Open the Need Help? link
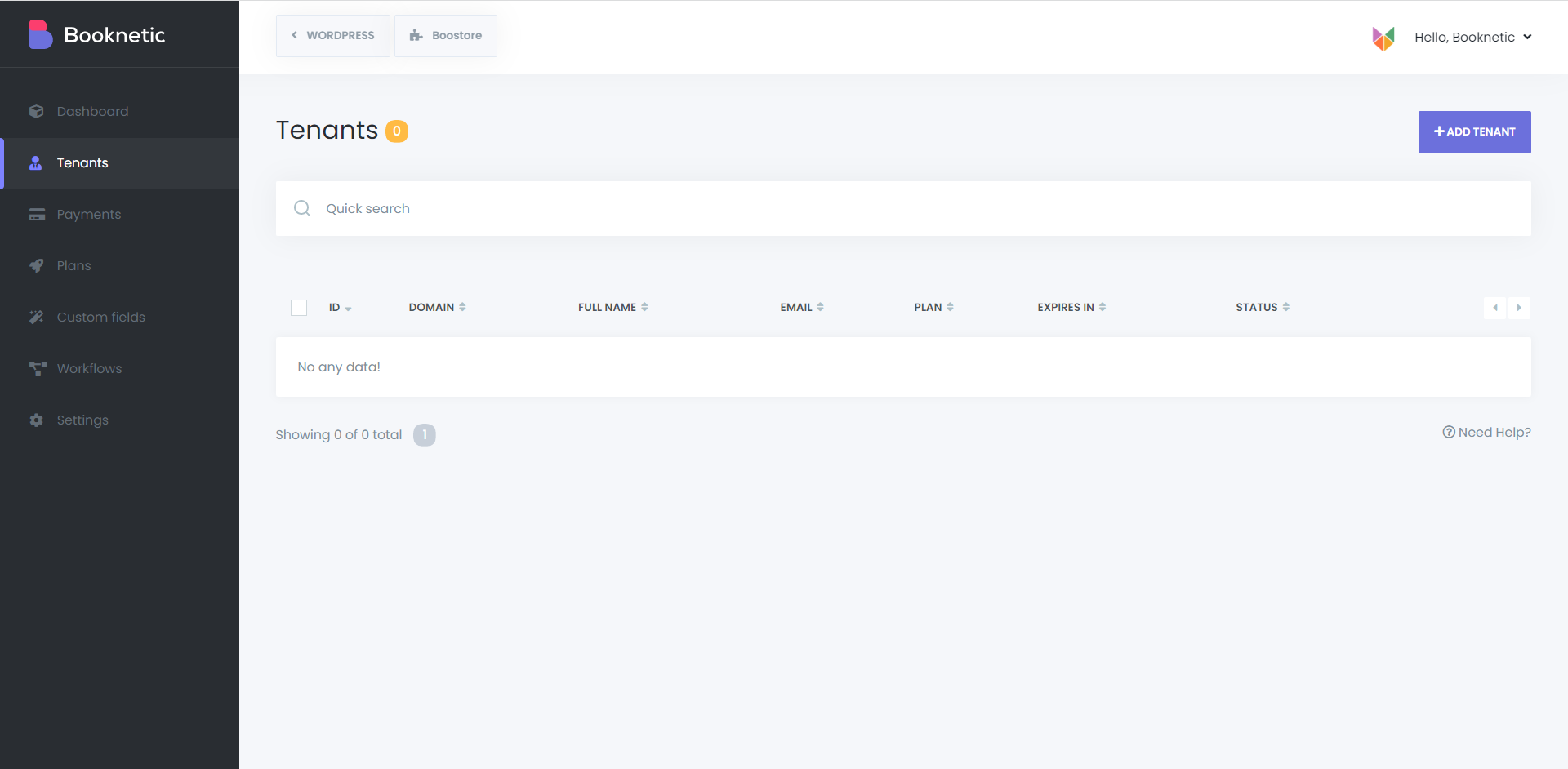1568x769 pixels. (1487, 433)
